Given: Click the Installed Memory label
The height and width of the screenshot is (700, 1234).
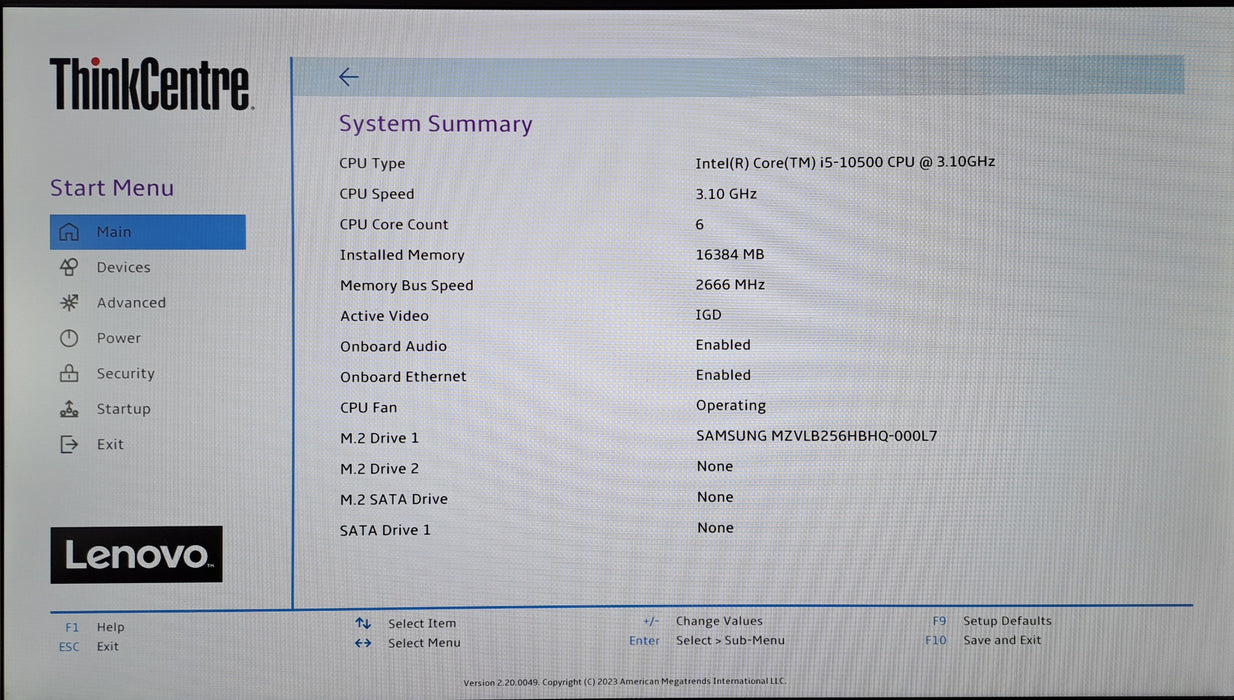Looking at the screenshot, I should (402, 255).
